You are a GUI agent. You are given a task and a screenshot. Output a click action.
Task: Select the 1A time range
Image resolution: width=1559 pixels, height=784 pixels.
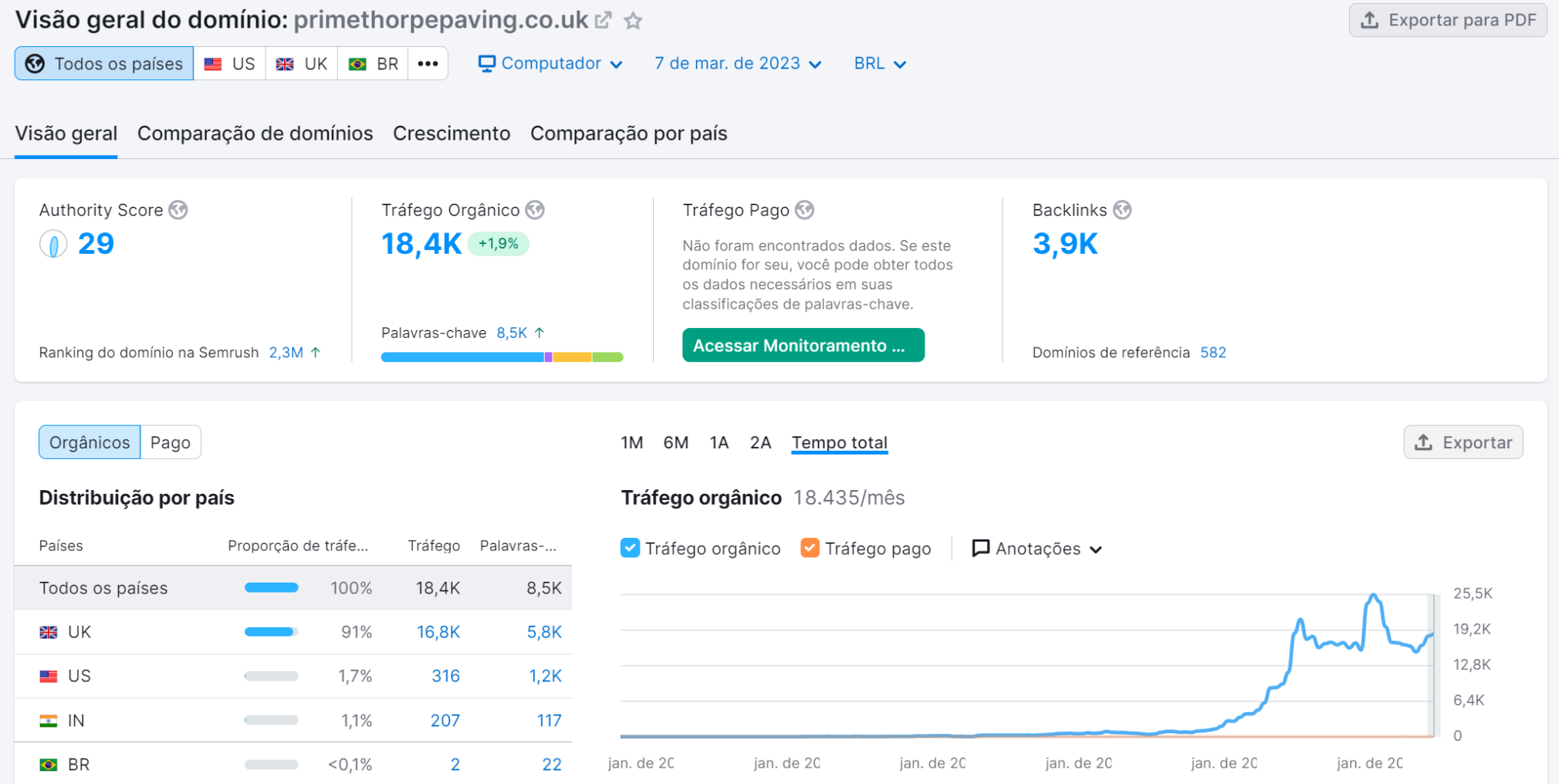(x=719, y=442)
